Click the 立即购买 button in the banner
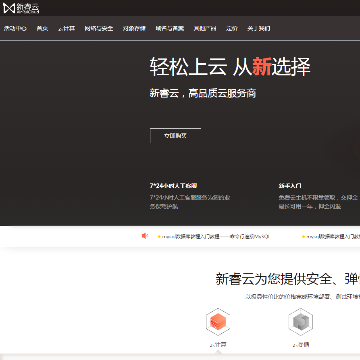Screen dimensions: 360x360 pyautogui.click(x=175, y=135)
